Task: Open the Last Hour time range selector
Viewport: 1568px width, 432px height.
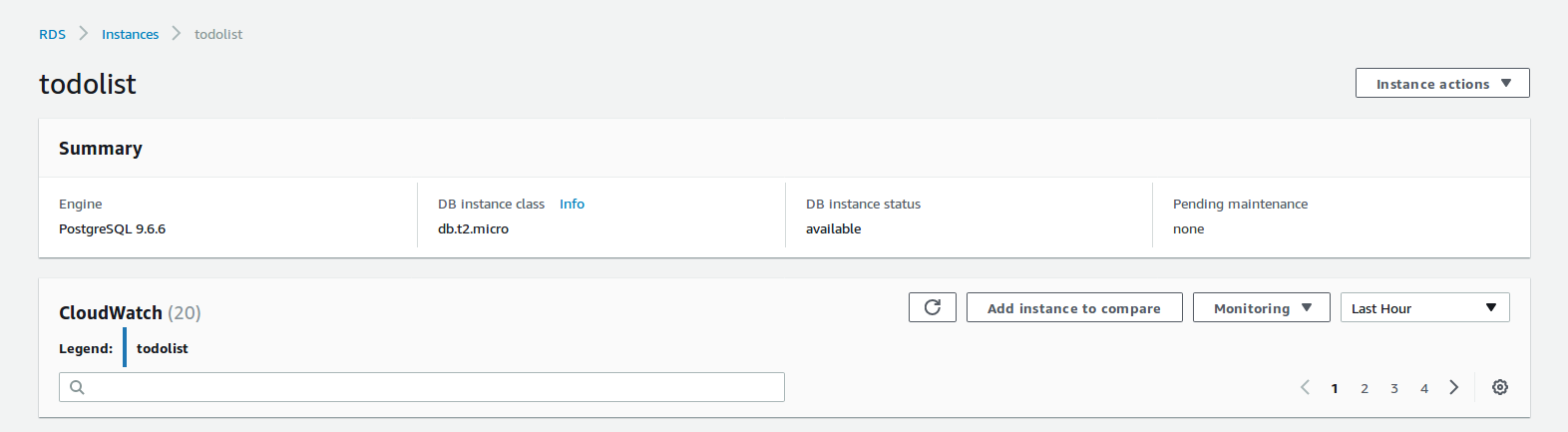Action: click(x=1423, y=308)
